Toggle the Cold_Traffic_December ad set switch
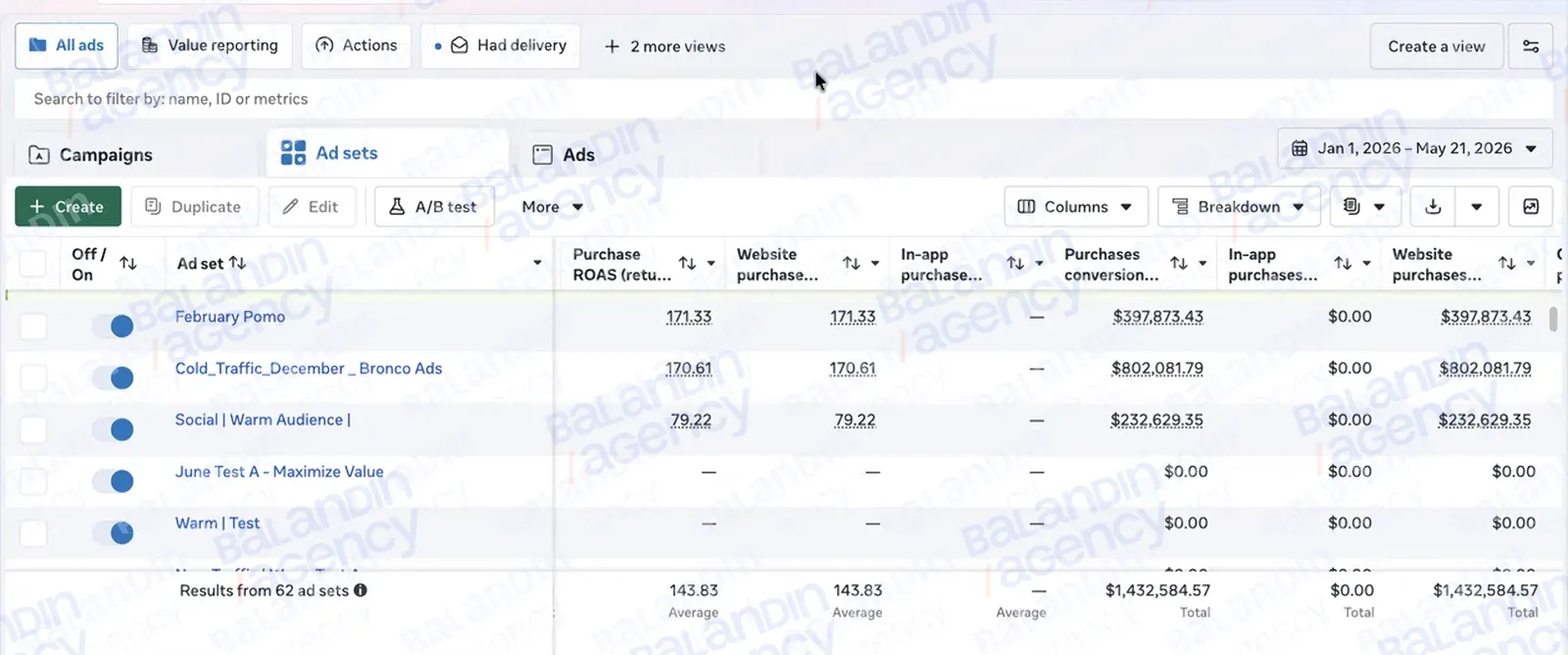Viewport: 1568px width, 655px height. tap(113, 378)
